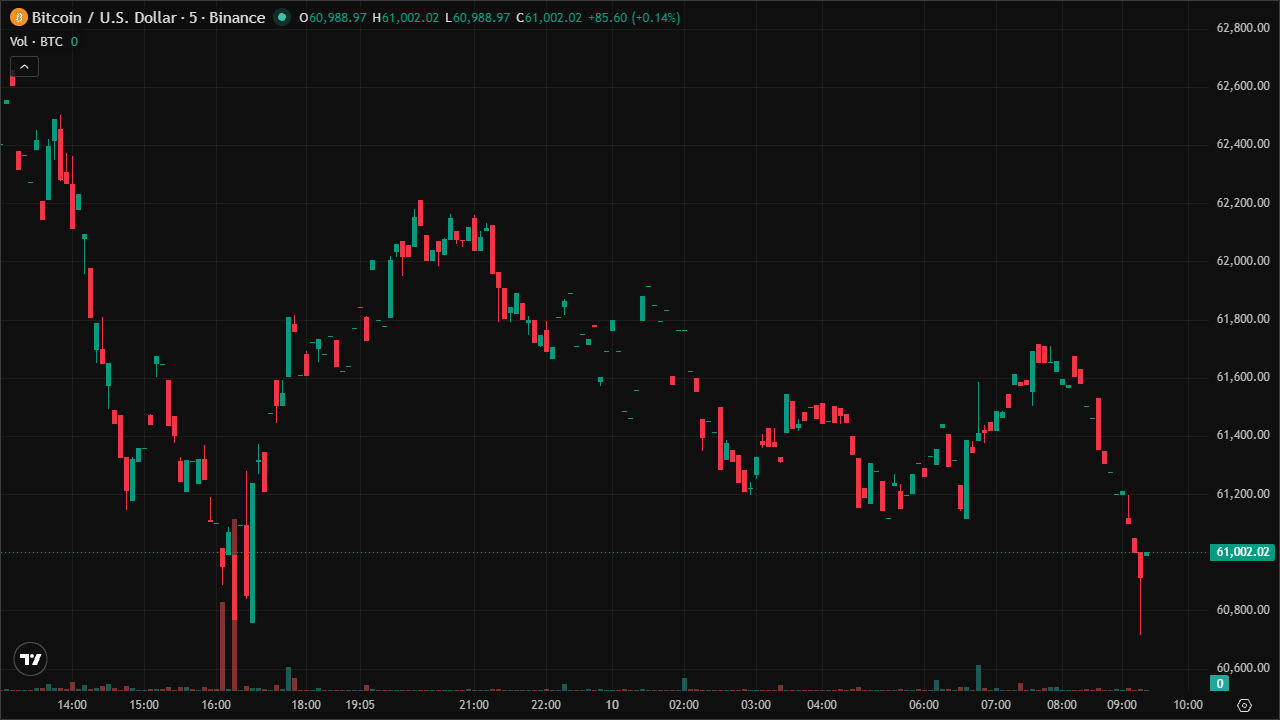Screen dimensions: 1280x720
Task: Click the high value H61,002.02
Action: 406,18
